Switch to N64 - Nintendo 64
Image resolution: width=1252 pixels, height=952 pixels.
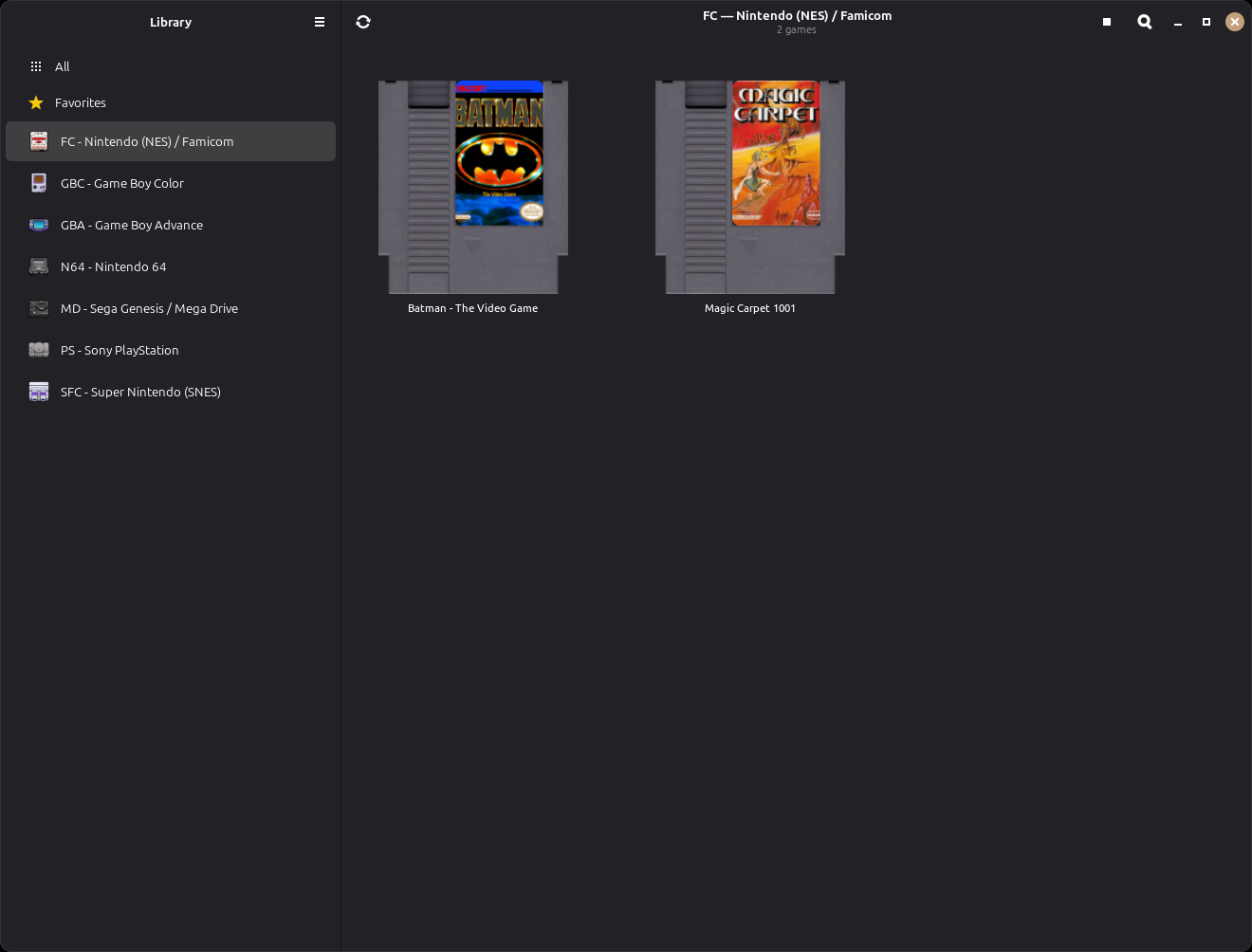point(171,266)
